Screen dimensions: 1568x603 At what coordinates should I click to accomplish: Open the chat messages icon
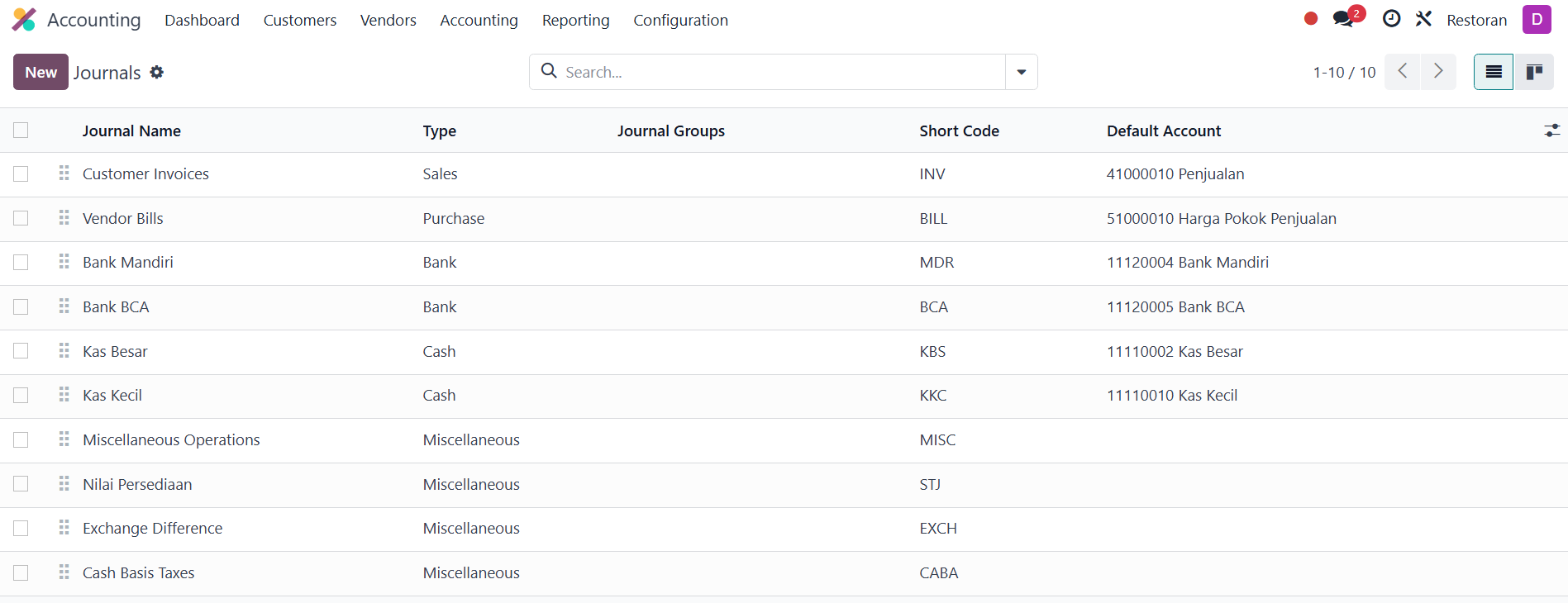click(1344, 19)
